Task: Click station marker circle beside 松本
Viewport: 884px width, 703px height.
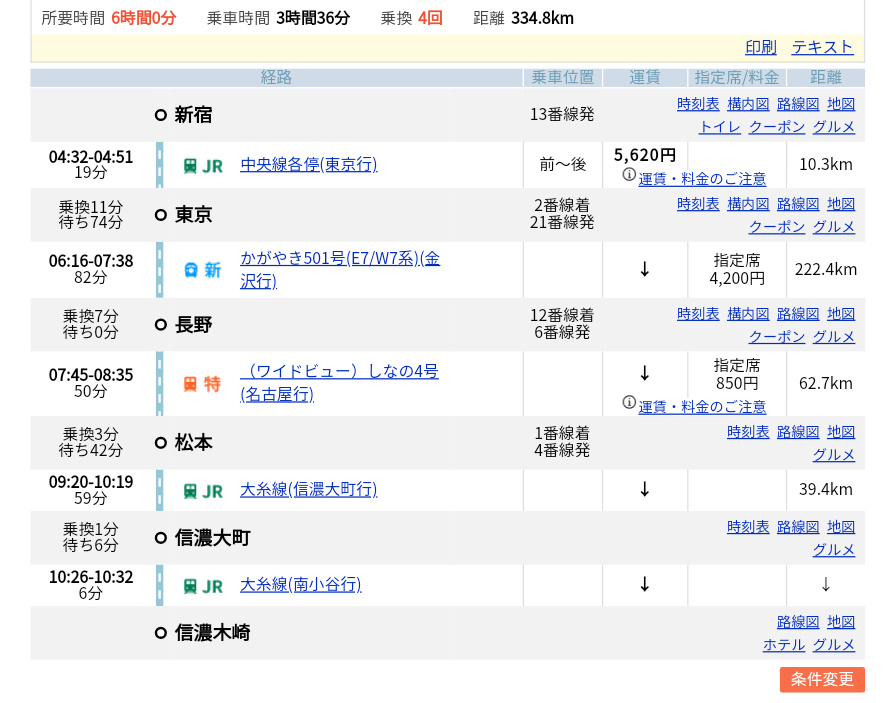Action: click(161, 443)
